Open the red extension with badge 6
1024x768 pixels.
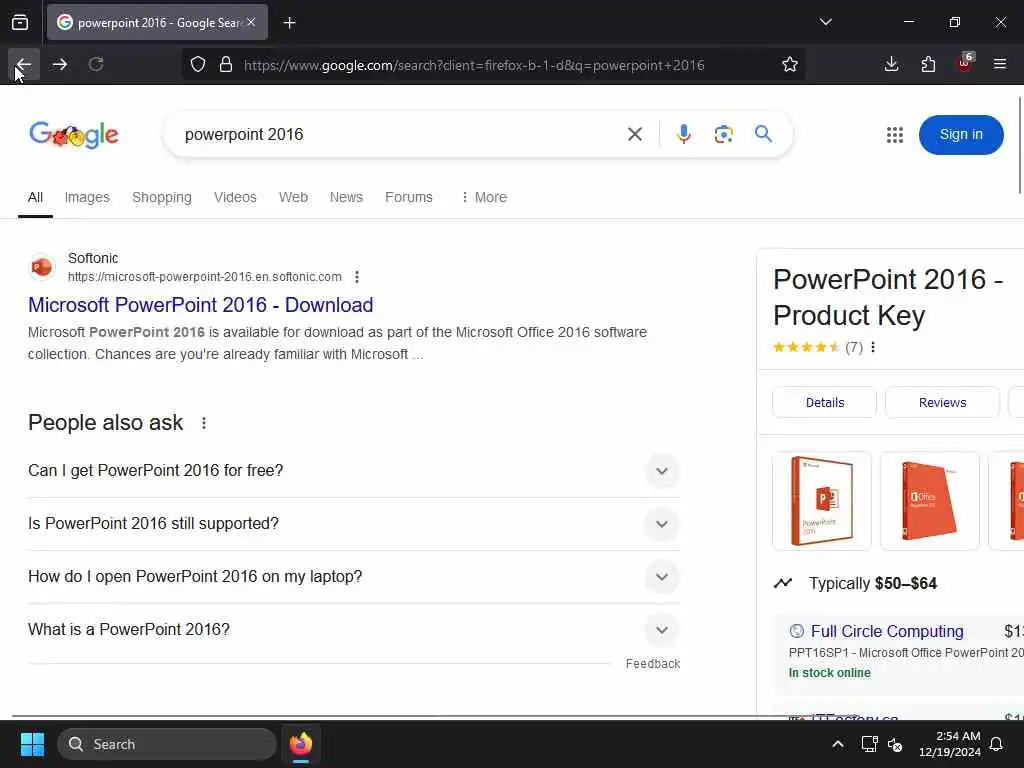click(x=965, y=63)
